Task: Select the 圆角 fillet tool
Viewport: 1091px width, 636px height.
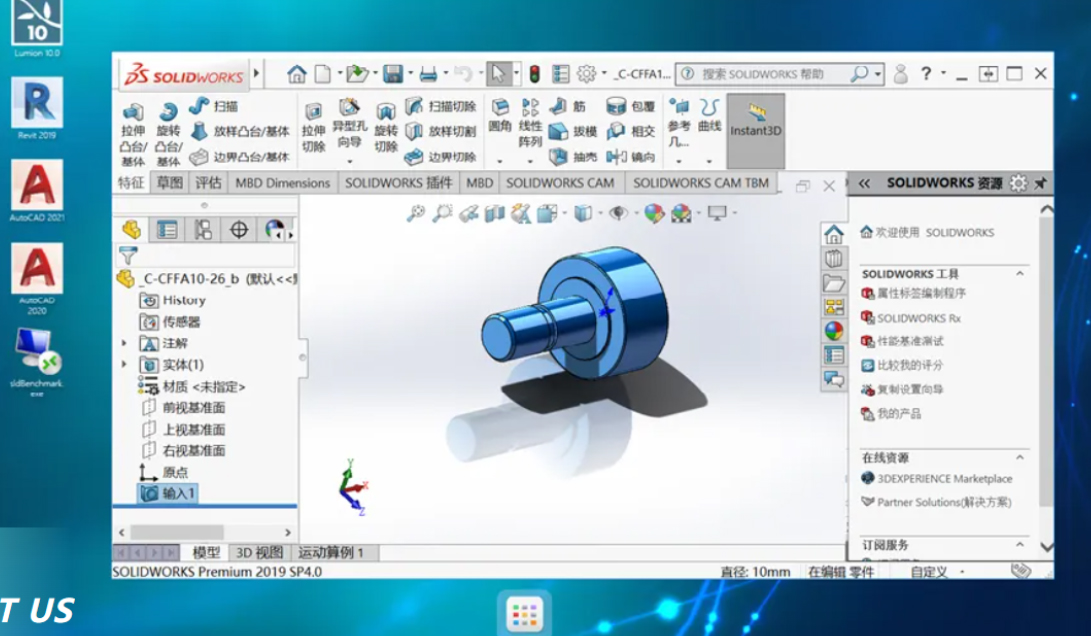Action: click(x=500, y=116)
